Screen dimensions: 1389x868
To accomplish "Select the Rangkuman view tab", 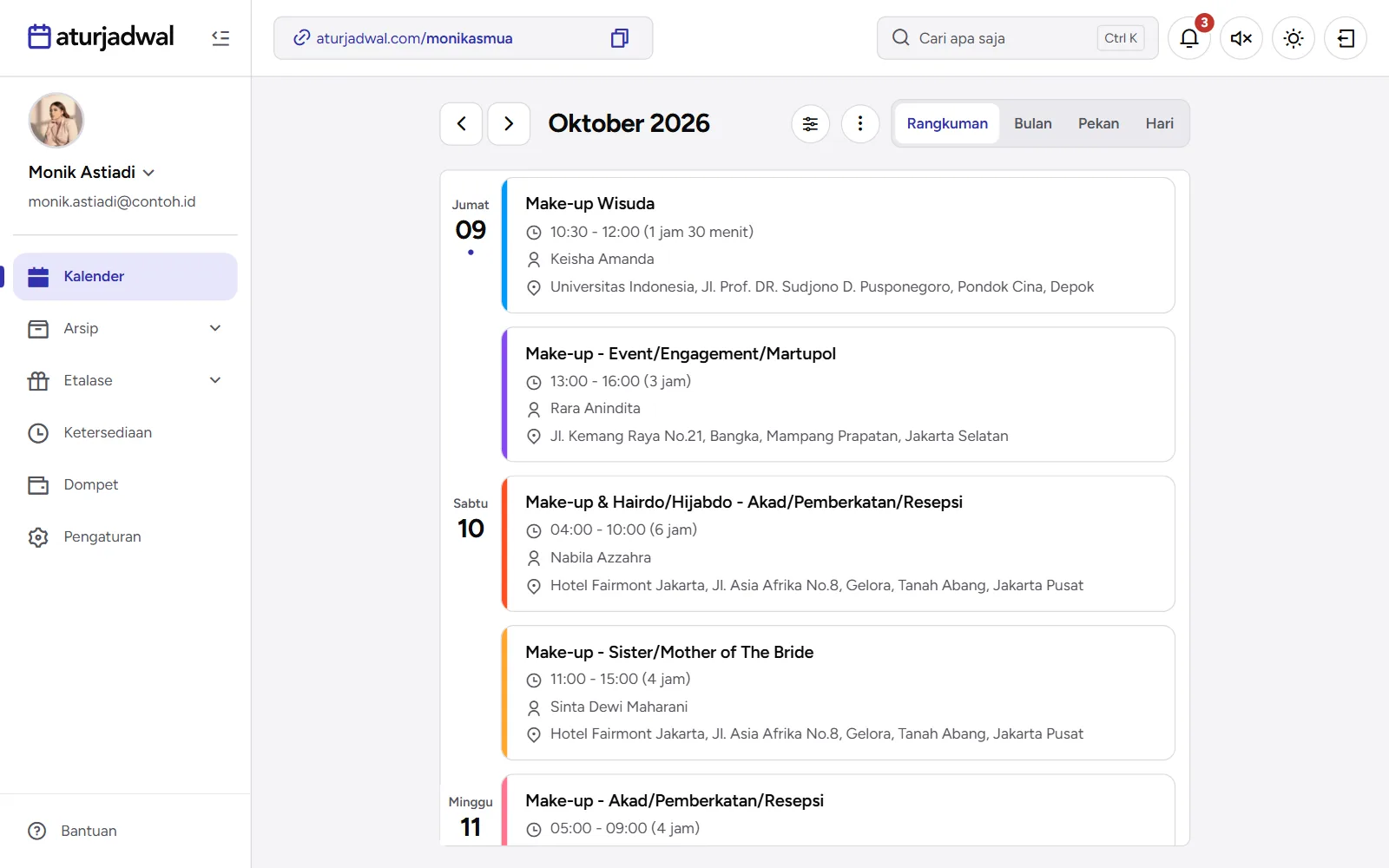I will click(x=947, y=123).
